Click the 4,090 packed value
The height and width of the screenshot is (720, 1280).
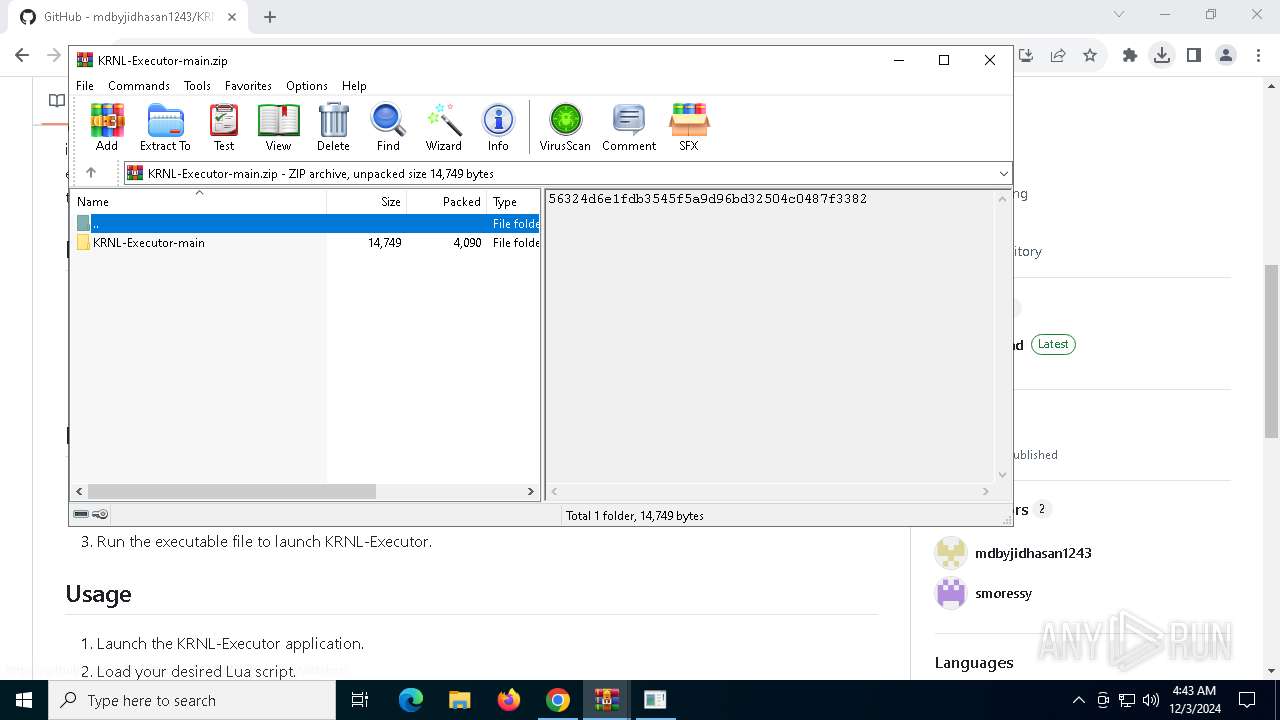pos(467,243)
